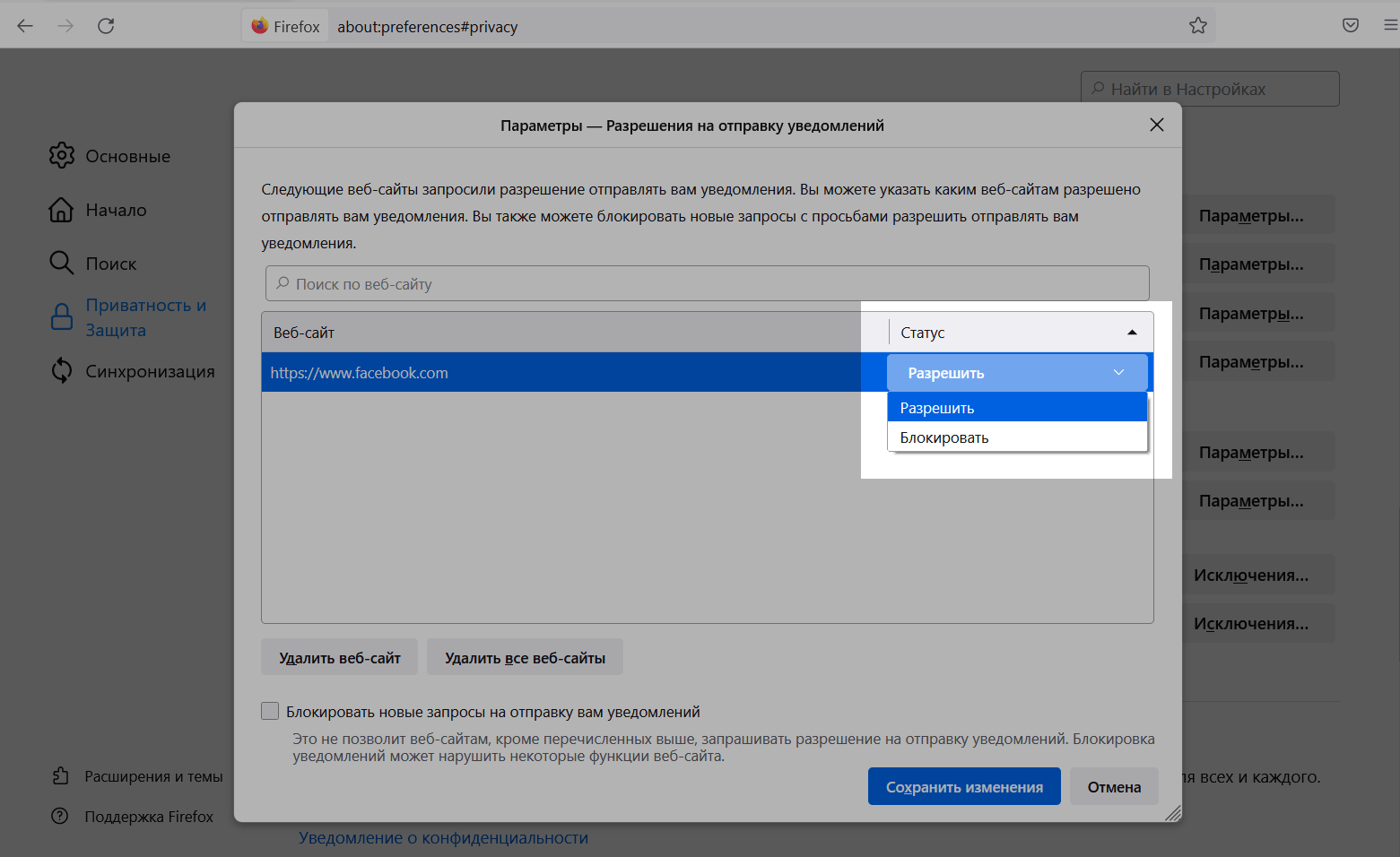Choose Блокировать in the dropdown list
The image size is (1400, 857).
tap(1017, 437)
